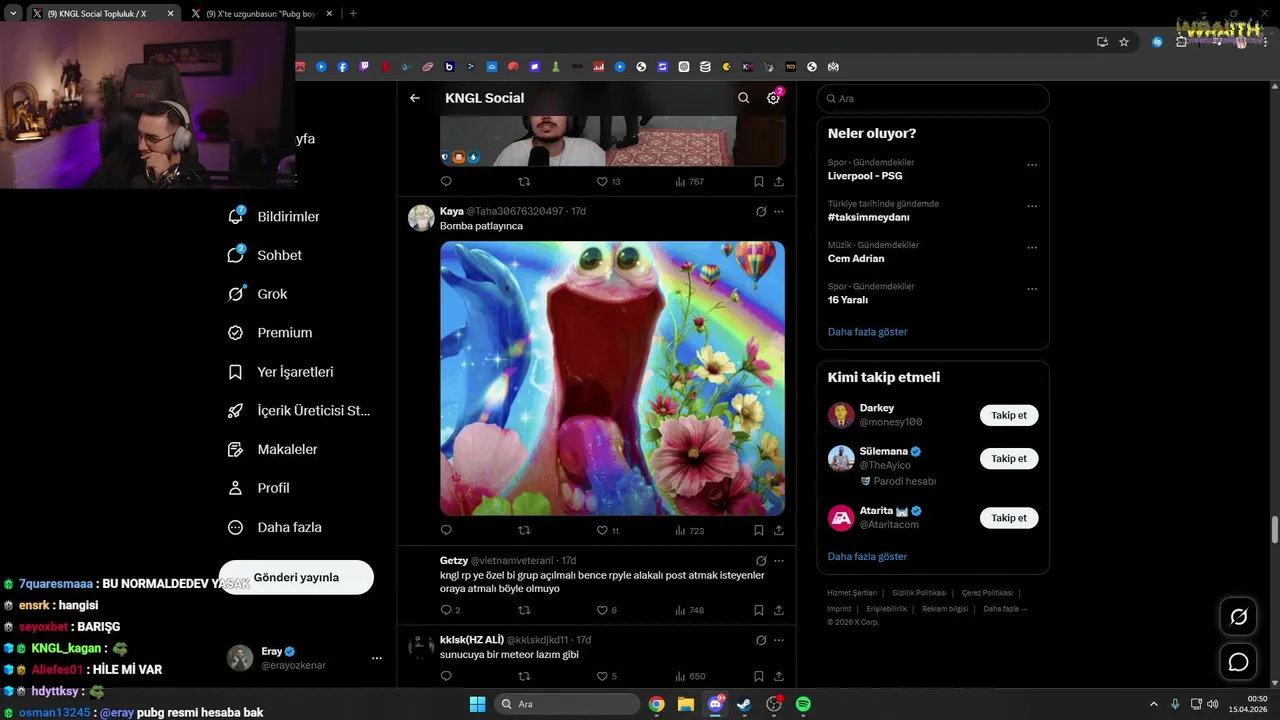Open search in KNGL Social header
Viewport: 1280px width, 720px height.
point(743,98)
